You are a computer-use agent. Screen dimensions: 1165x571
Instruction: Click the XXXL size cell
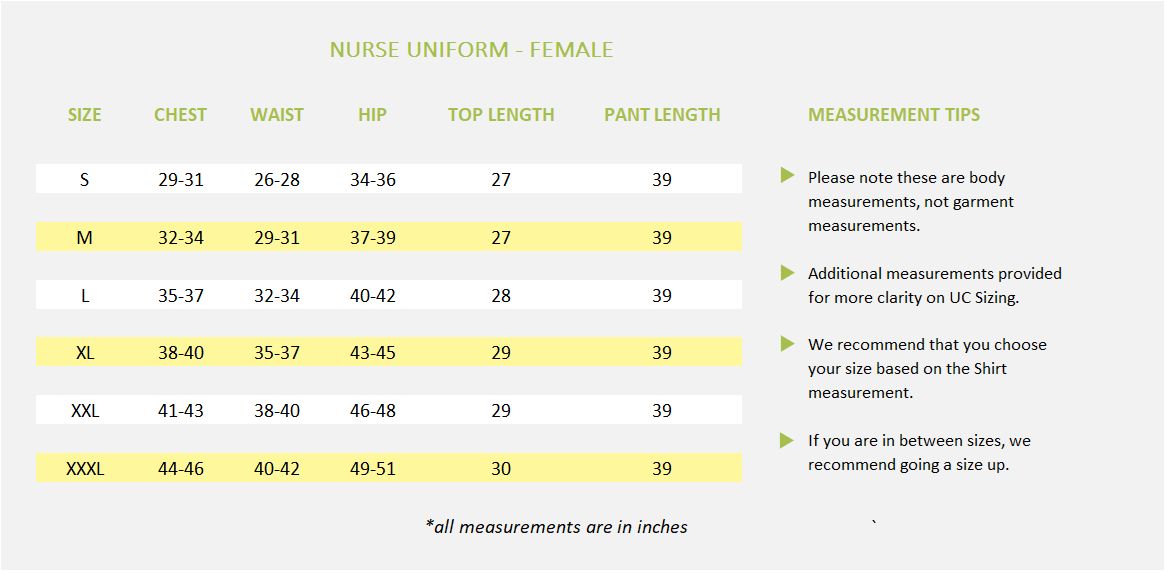point(85,468)
